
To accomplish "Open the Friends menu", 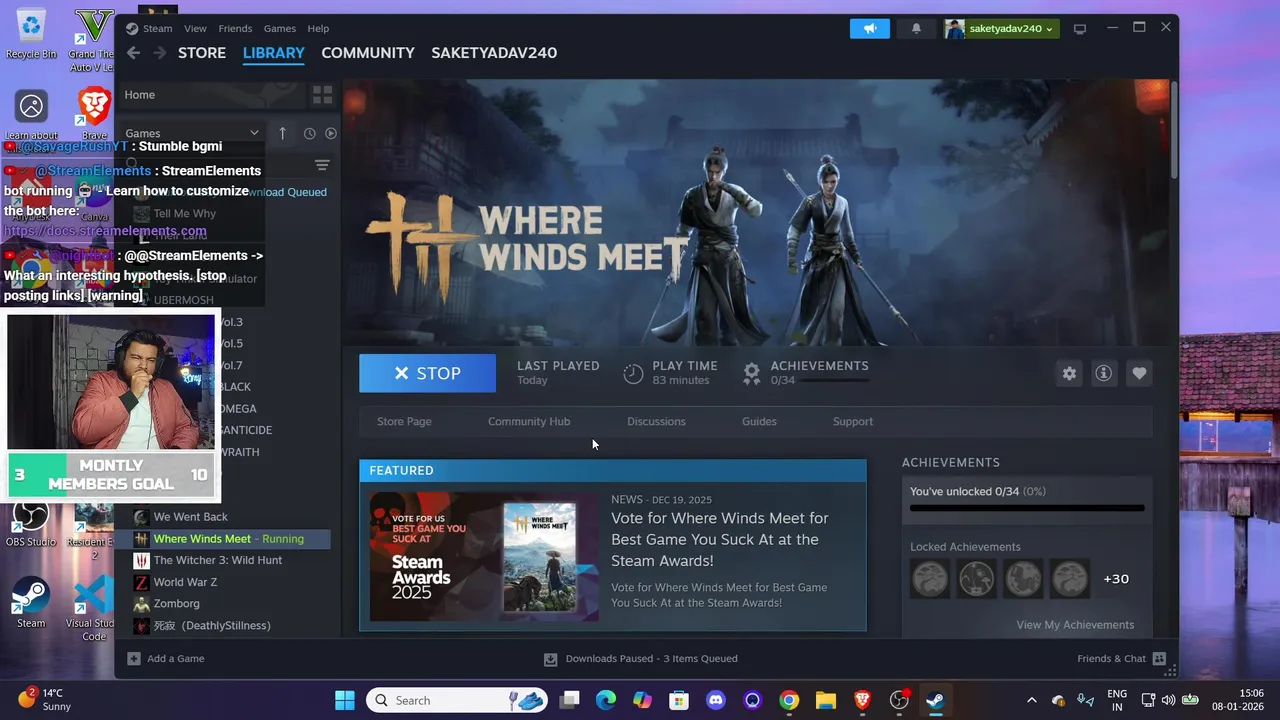I will click(235, 28).
